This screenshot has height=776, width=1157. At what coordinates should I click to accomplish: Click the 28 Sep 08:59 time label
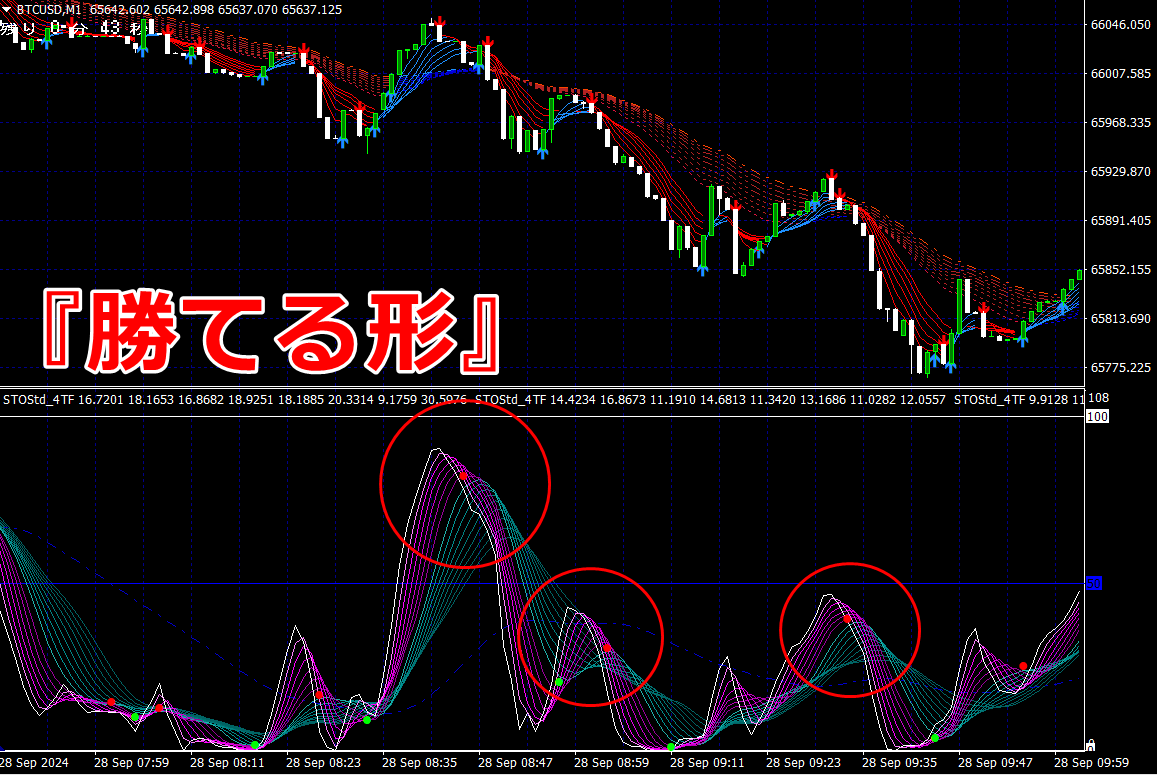[x=611, y=763]
